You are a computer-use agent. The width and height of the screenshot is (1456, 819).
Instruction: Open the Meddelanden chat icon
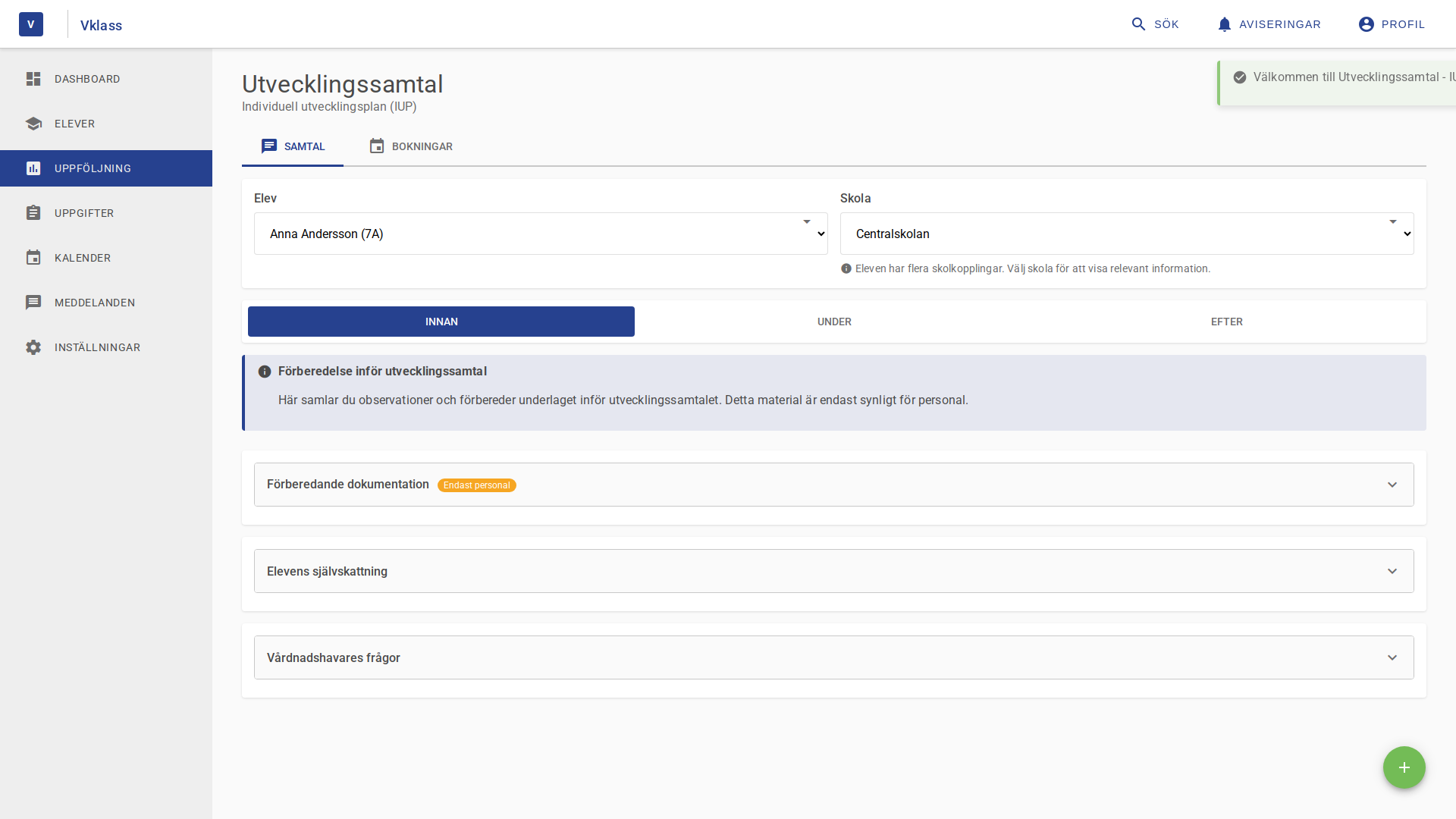(x=33, y=303)
